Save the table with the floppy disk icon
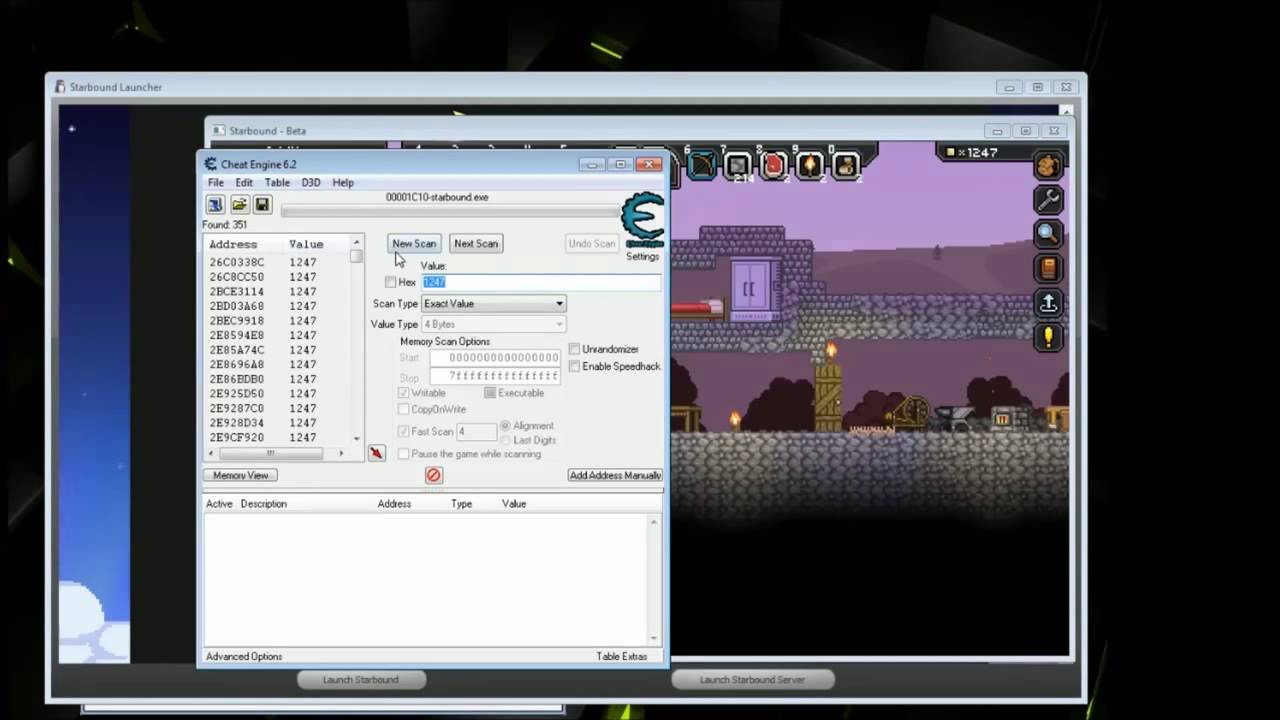Screen dimensions: 1280x720 coord(262,204)
